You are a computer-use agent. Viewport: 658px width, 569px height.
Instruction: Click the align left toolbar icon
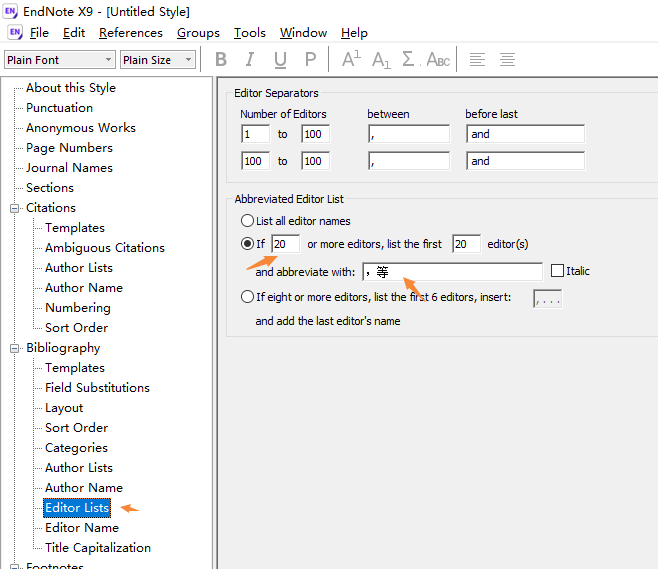click(x=477, y=60)
